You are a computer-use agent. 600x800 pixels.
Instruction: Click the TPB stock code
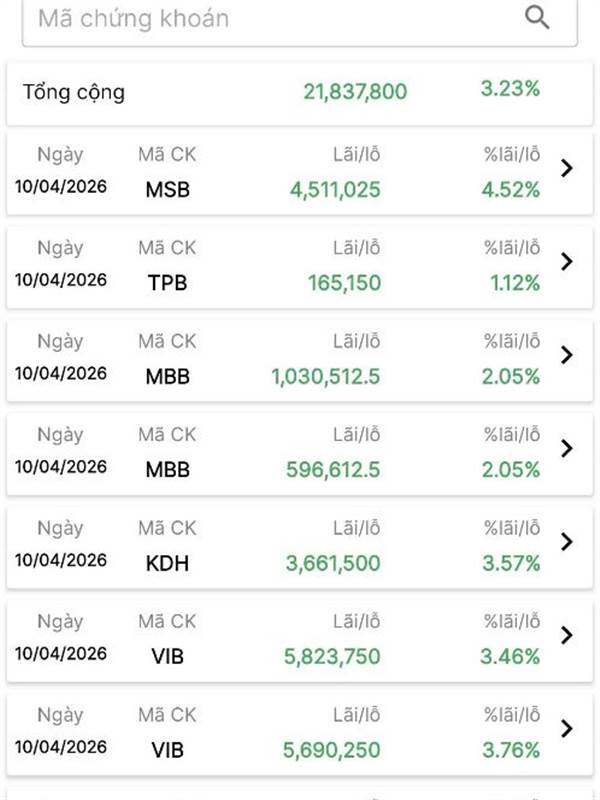click(x=167, y=283)
